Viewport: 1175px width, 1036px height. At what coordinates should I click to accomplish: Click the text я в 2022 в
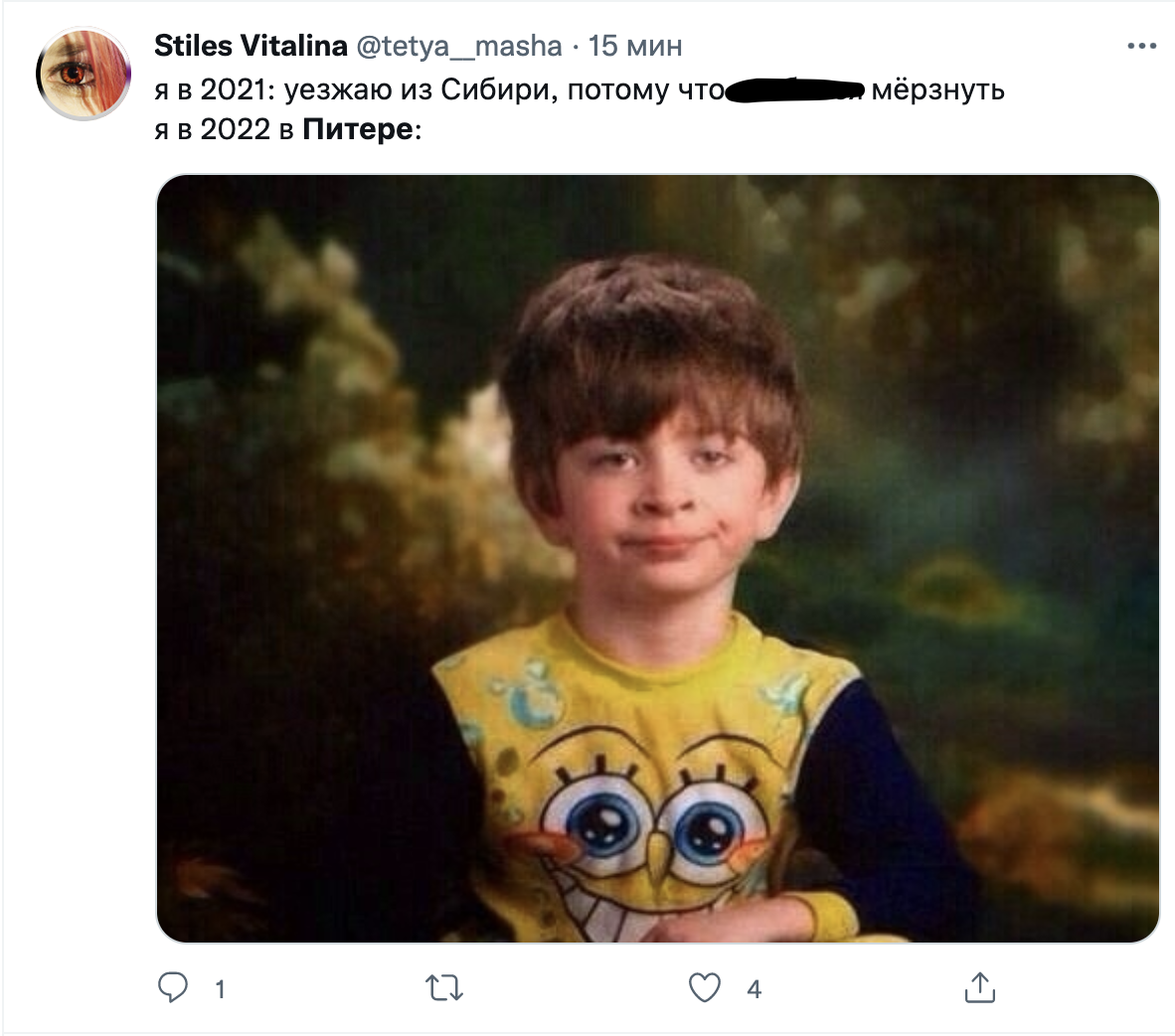click(x=224, y=129)
